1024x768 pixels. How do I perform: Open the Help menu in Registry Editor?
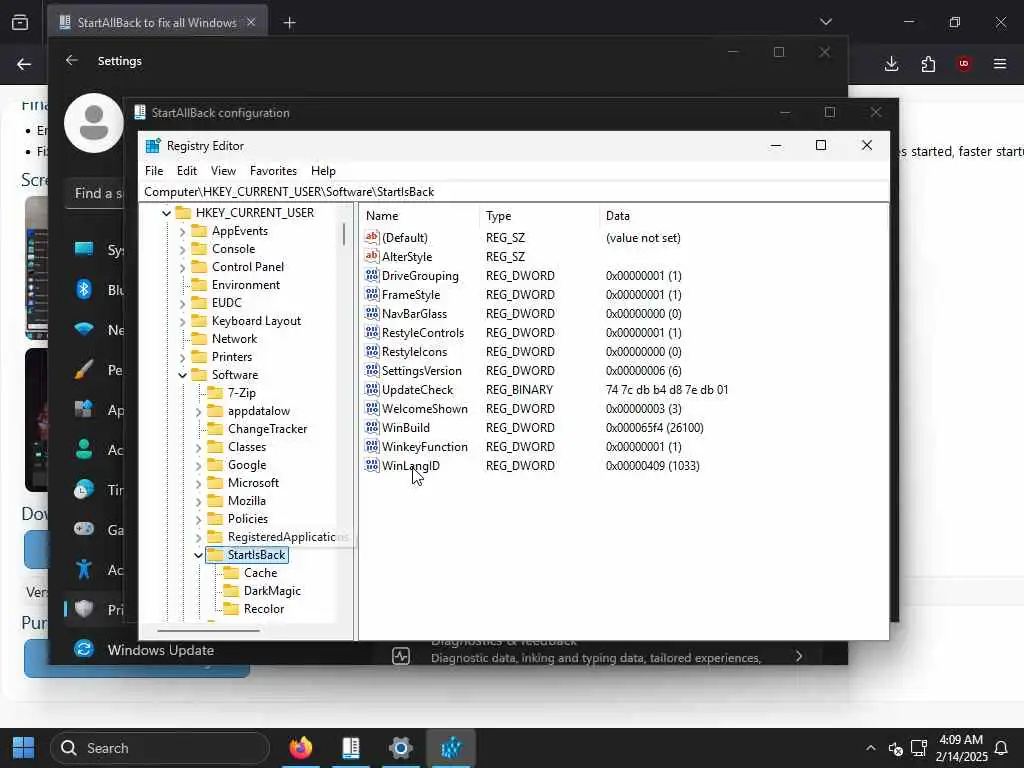[x=323, y=170]
